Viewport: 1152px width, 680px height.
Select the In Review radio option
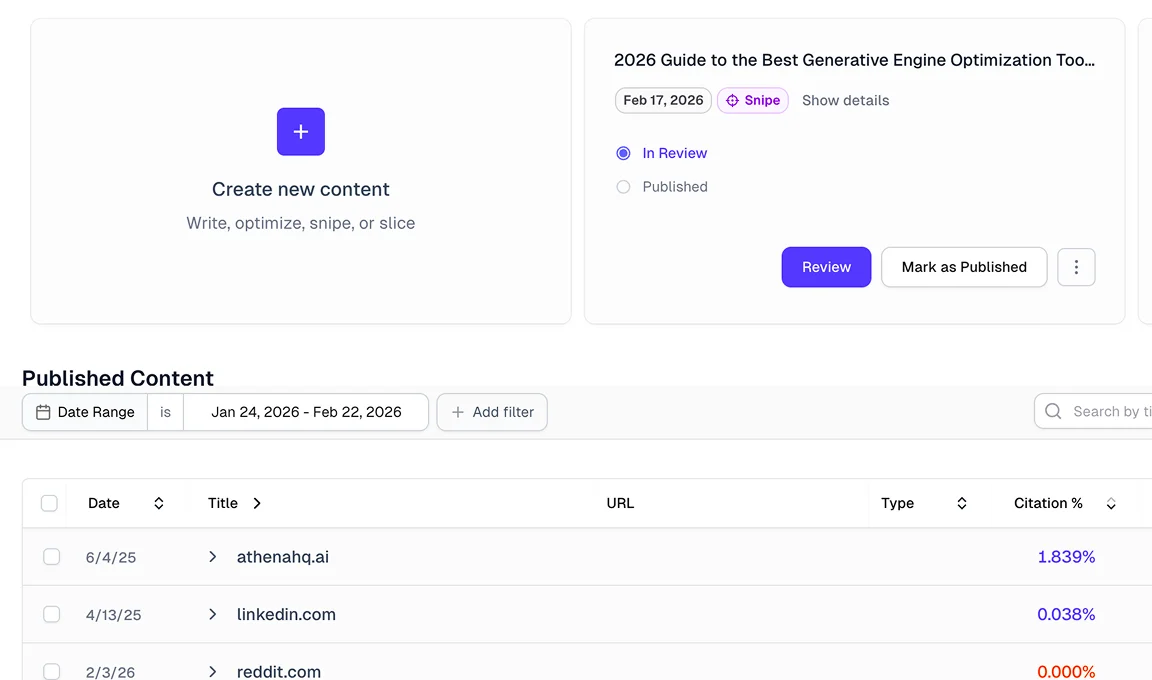[x=624, y=153]
